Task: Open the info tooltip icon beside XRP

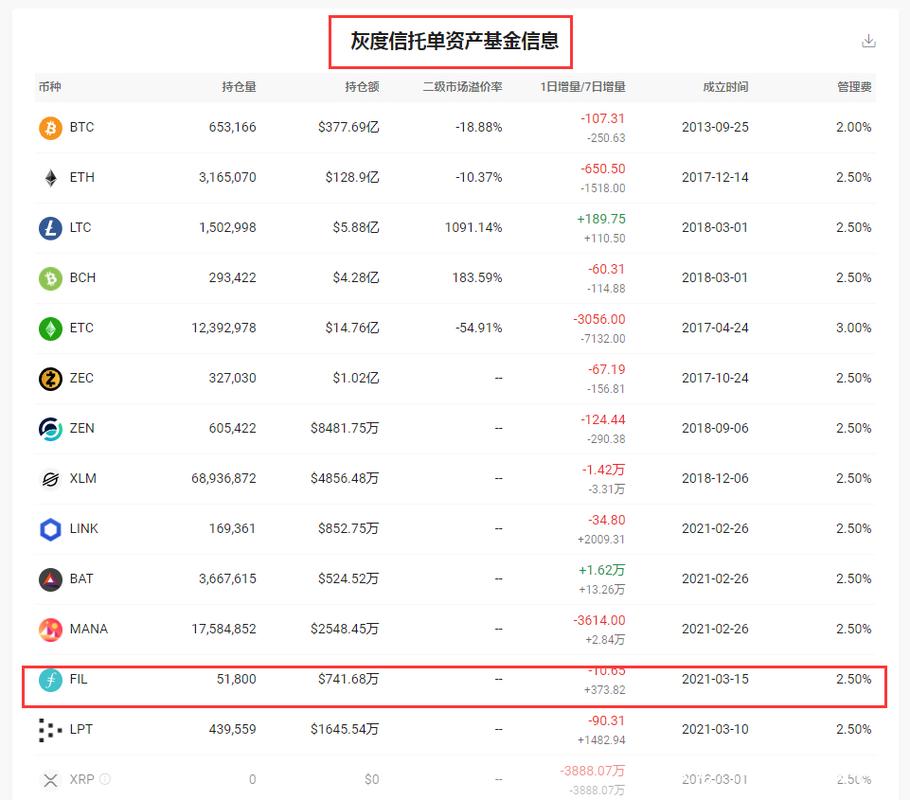Action: pyautogui.click(x=103, y=779)
